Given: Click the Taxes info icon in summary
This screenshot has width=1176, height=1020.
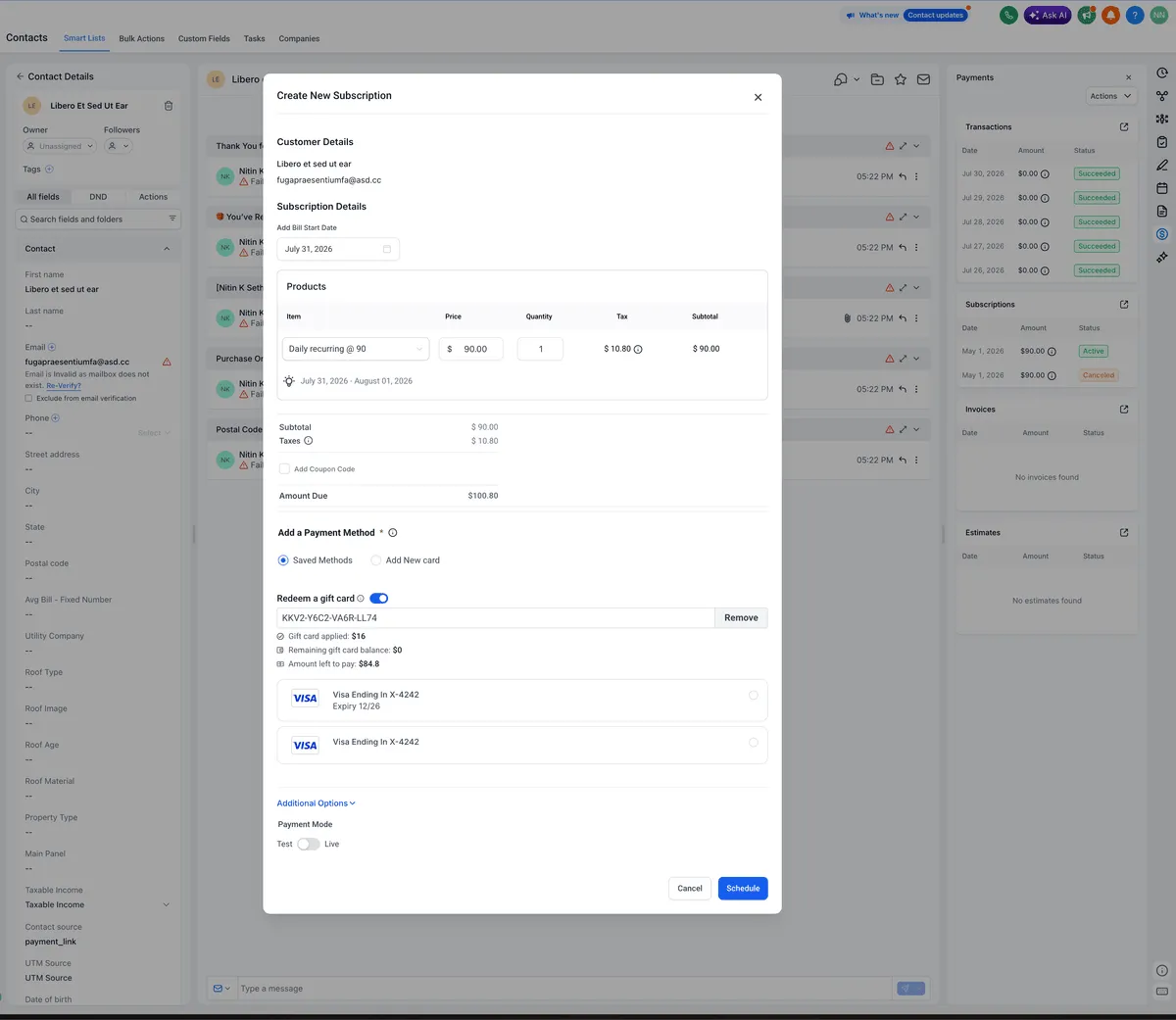Looking at the screenshot, I should [309, 441].
